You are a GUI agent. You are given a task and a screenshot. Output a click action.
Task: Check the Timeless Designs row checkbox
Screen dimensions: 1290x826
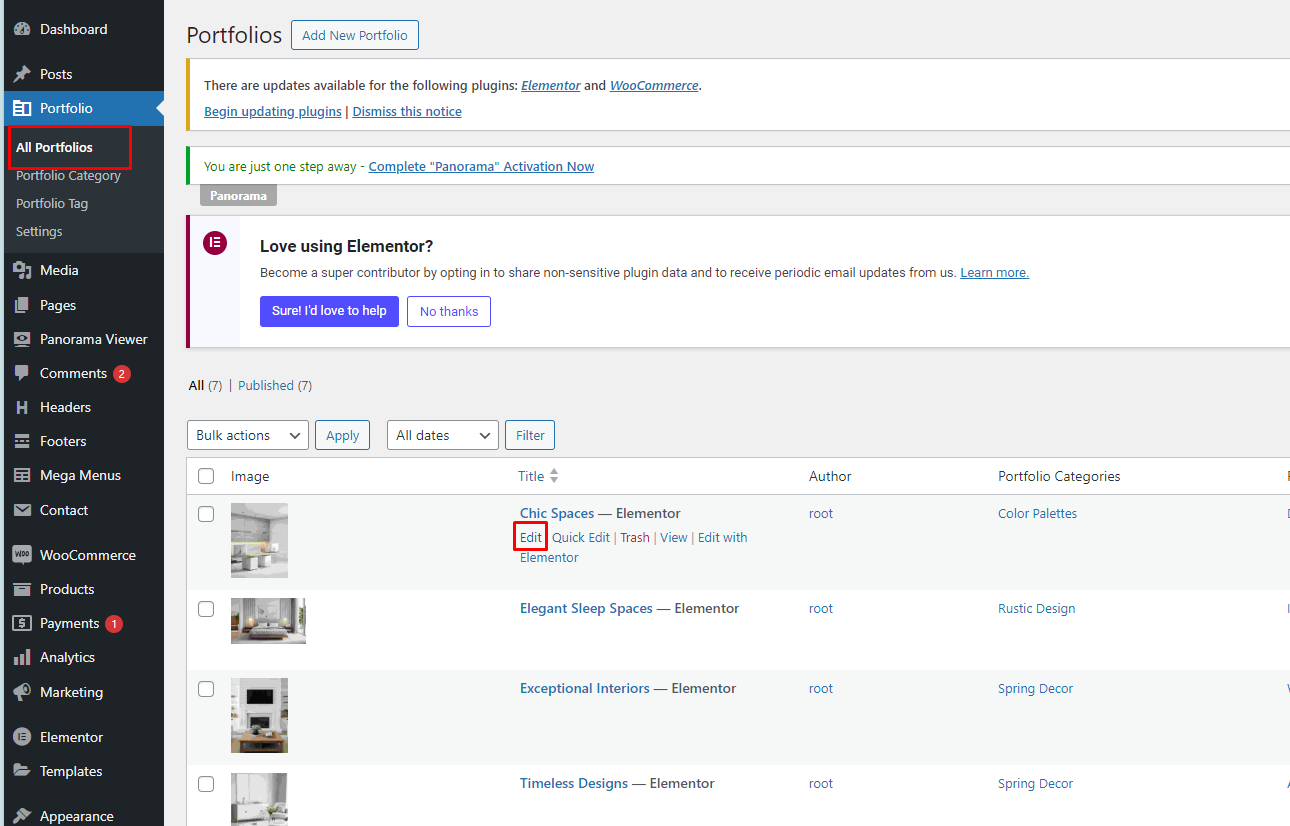coord(206,784)
